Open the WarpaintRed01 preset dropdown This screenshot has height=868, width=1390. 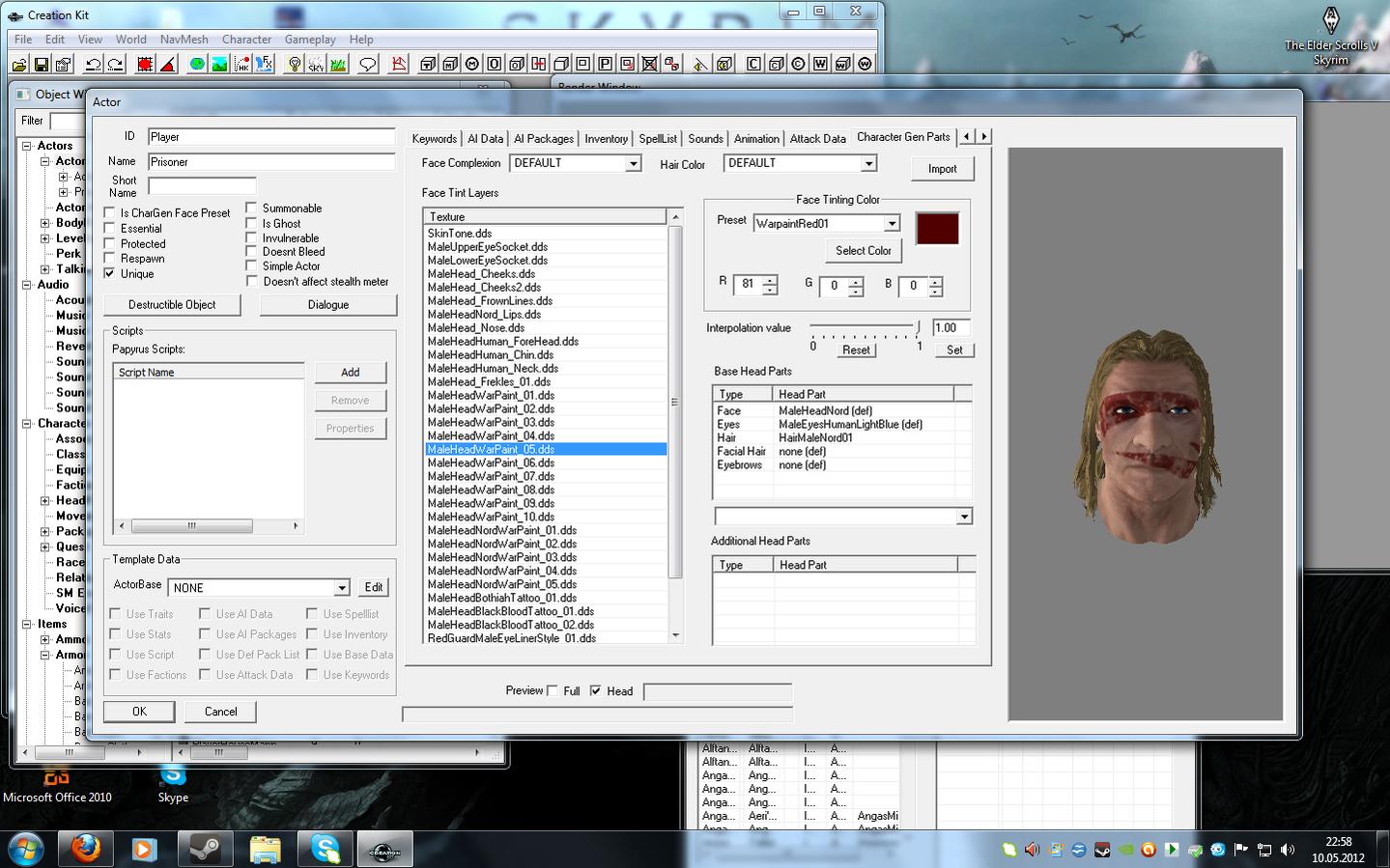click(x=892, y=224)
